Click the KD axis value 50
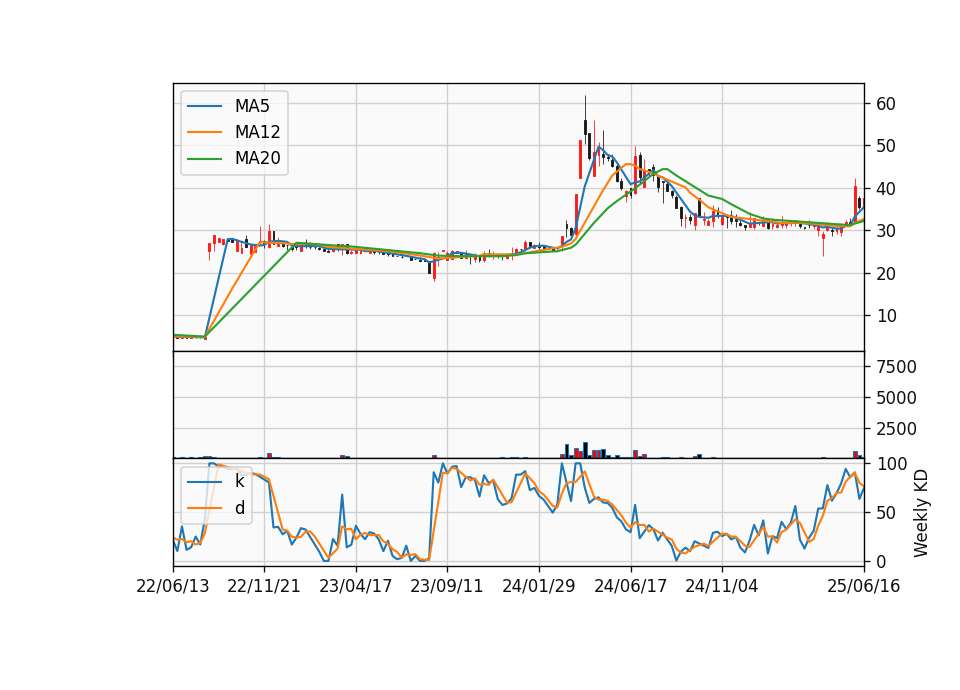Viewport: 960px width, 690px height. 886,512
